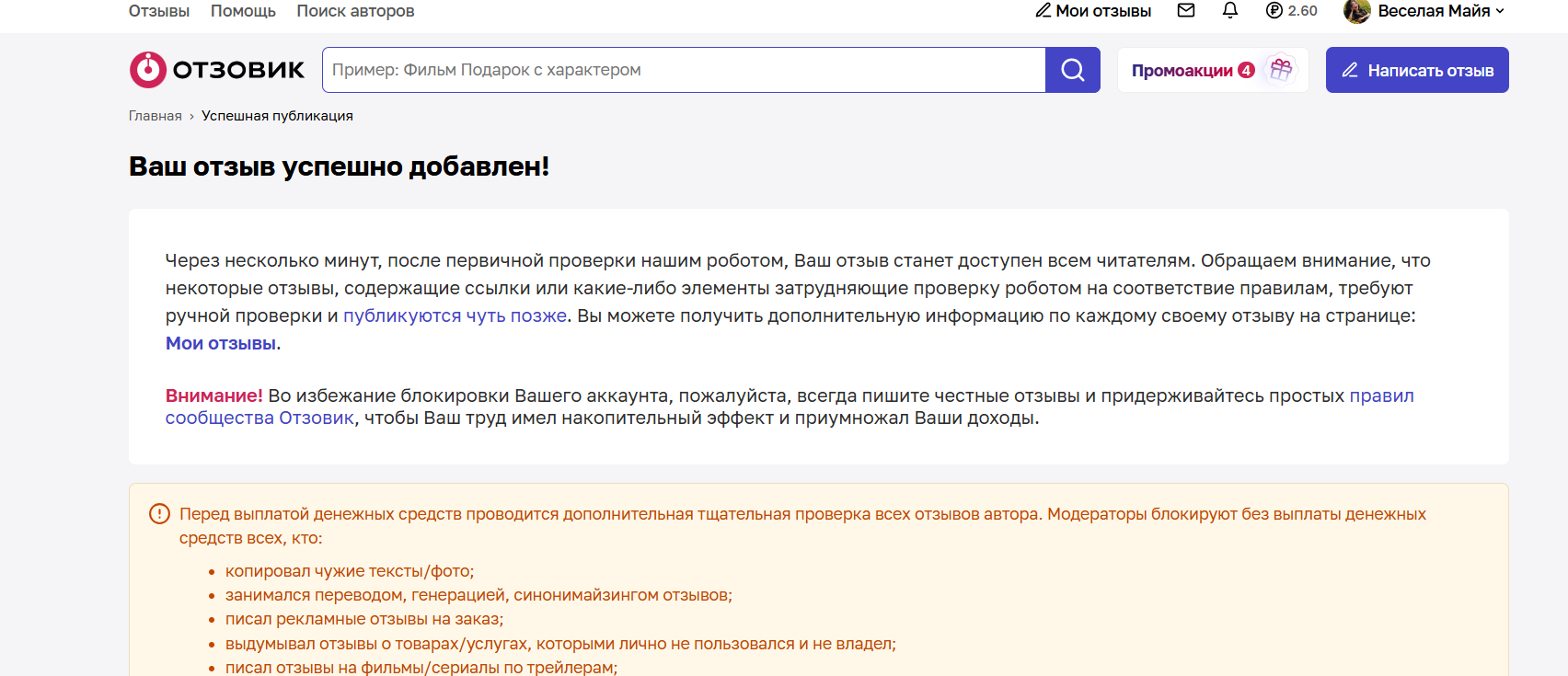Expand the Веселая Майя account dropdown

pyautogui.click(x=1441, y=11)
